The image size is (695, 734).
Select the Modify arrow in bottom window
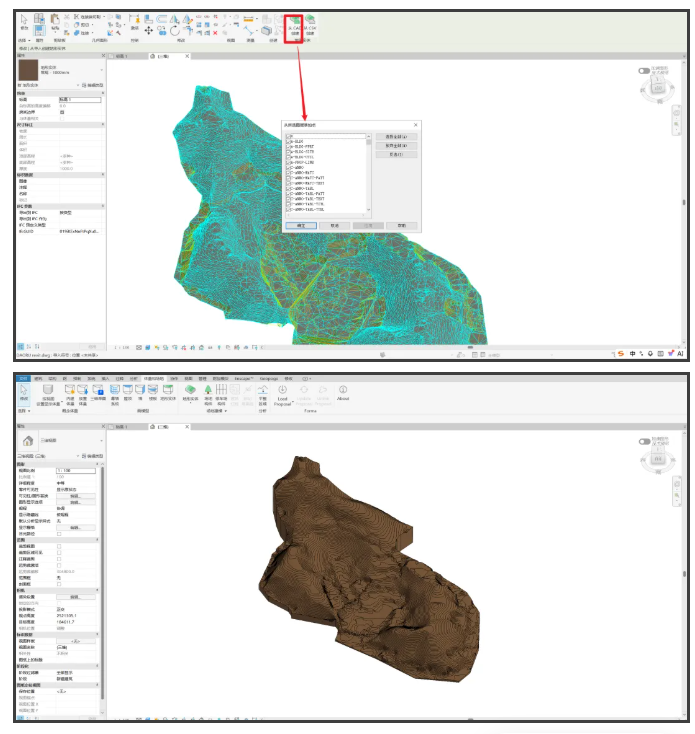click(24, 393)
